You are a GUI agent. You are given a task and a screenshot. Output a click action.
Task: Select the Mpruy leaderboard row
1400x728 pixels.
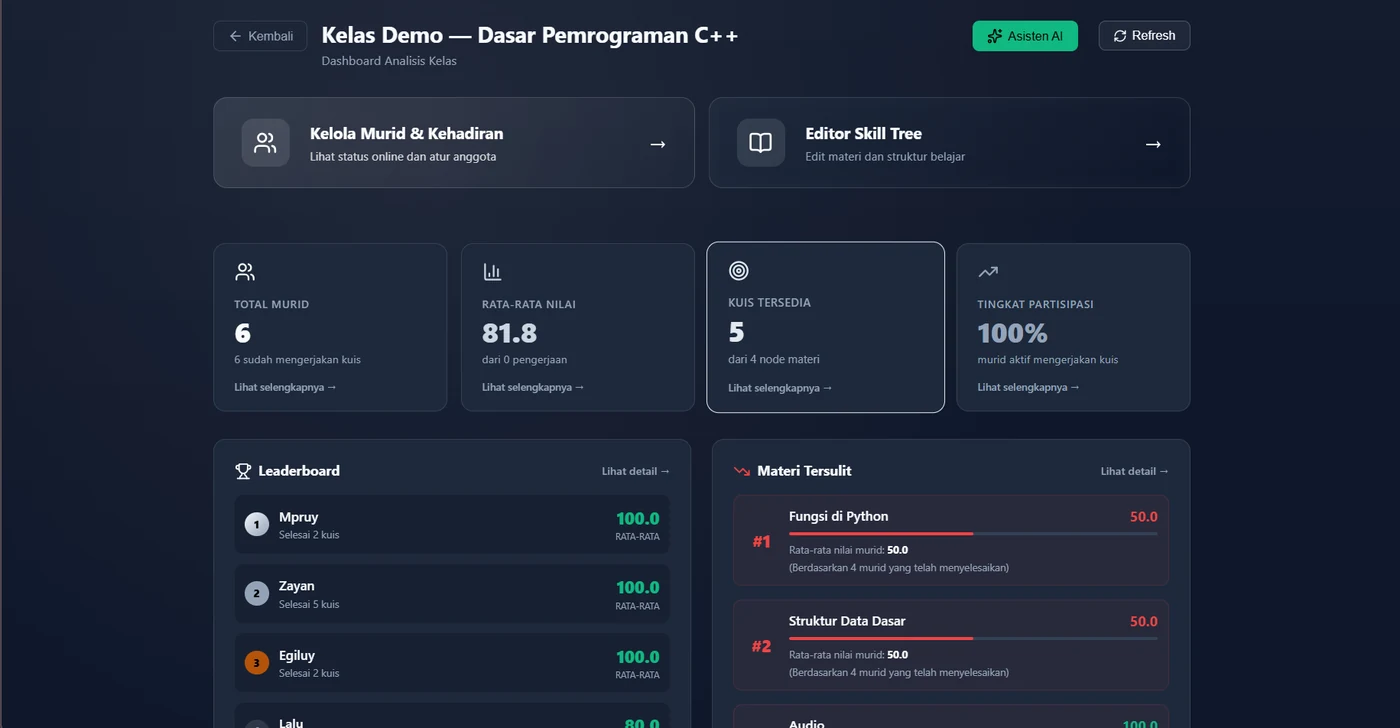tap(452, 525)
